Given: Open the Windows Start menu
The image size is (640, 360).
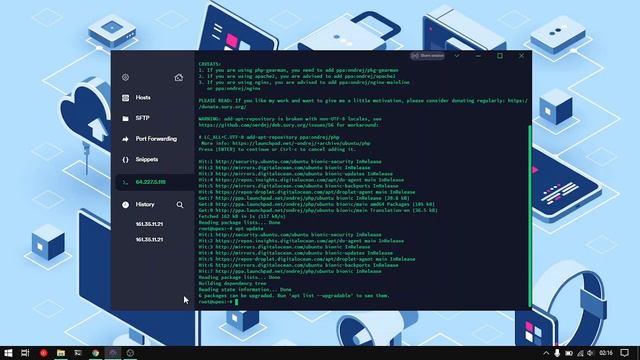Looking at the screenshot, I should [x=8, y=353].
